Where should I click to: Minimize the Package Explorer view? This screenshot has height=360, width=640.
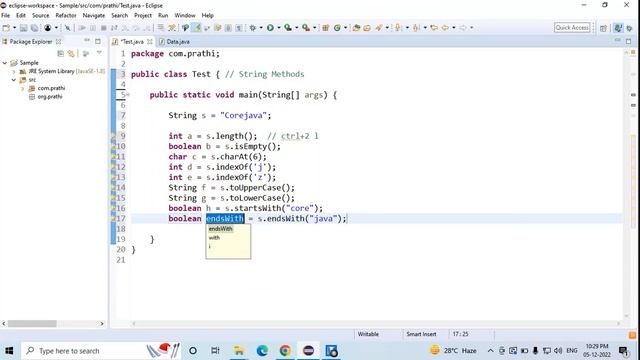87,41
